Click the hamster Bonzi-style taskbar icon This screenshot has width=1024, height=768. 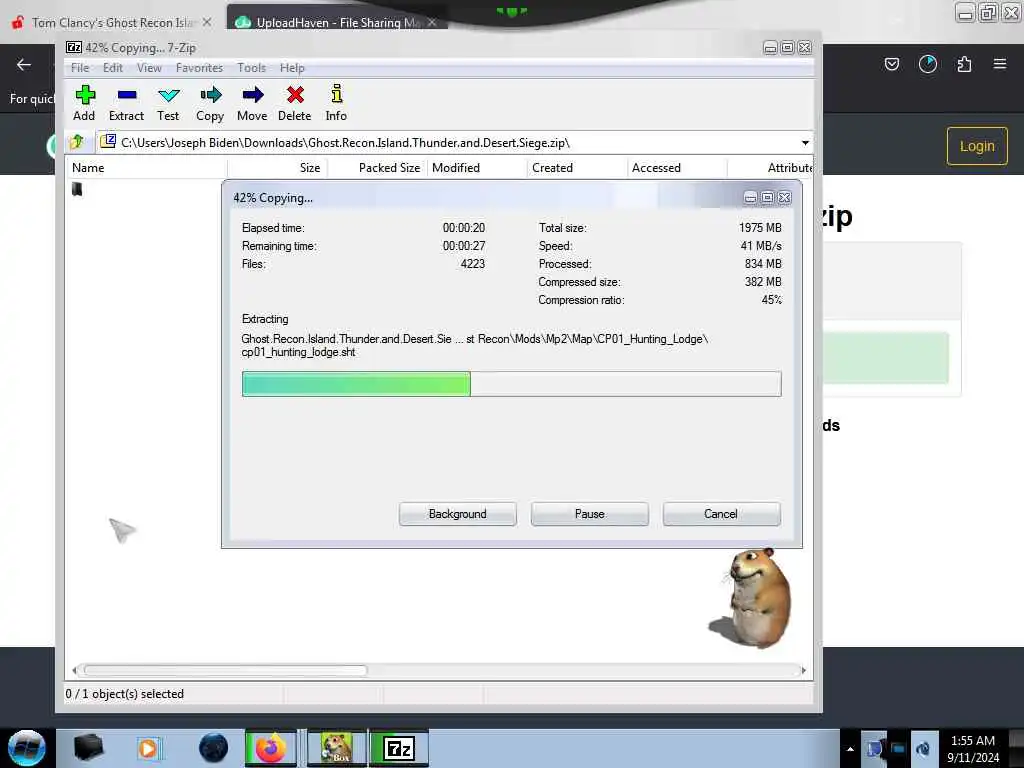click(x=337, y=748)
